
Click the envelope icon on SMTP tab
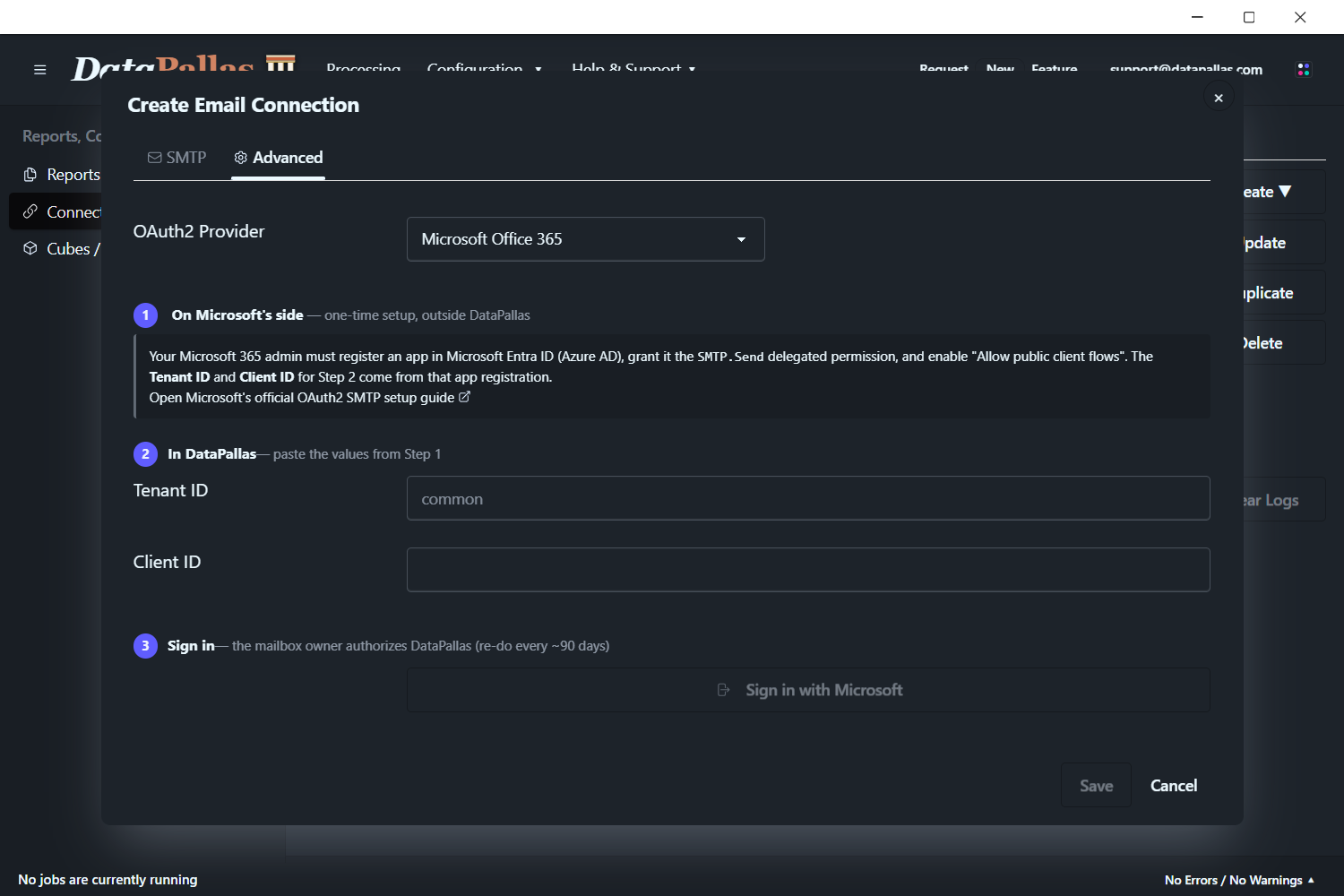pos(155,158)
